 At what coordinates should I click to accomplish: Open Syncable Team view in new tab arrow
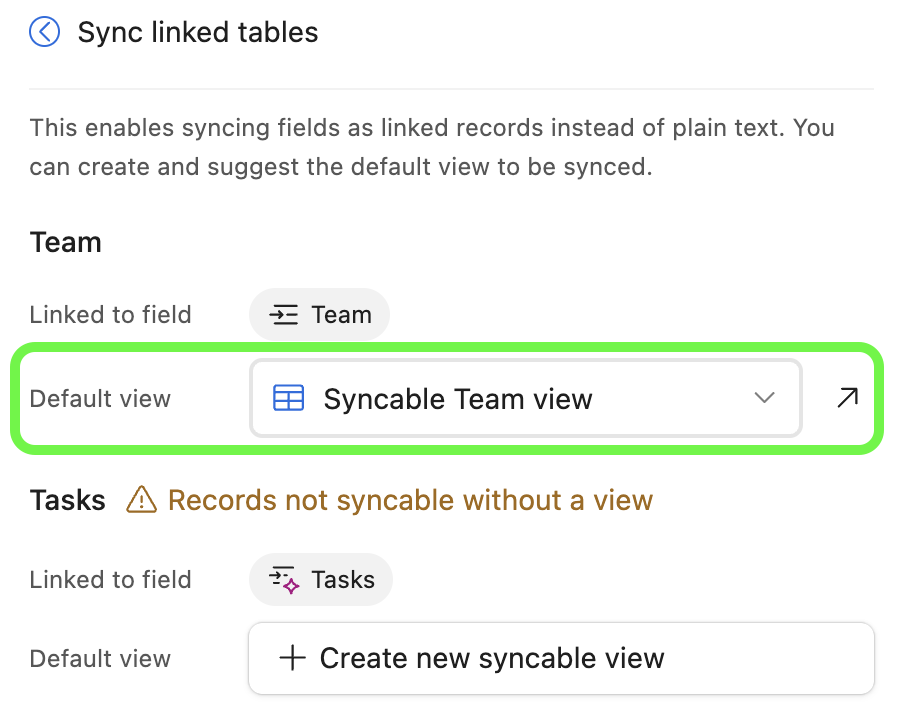pos(847,398)
